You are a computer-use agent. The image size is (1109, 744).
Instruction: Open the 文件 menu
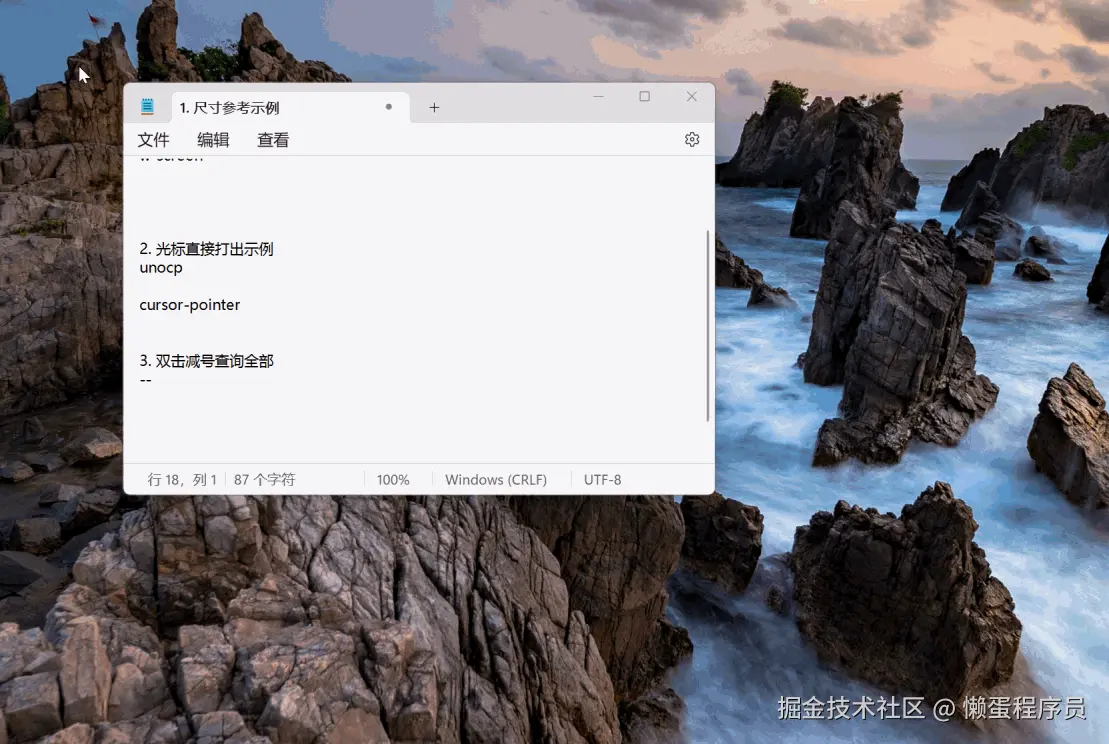tap(153, 140)
